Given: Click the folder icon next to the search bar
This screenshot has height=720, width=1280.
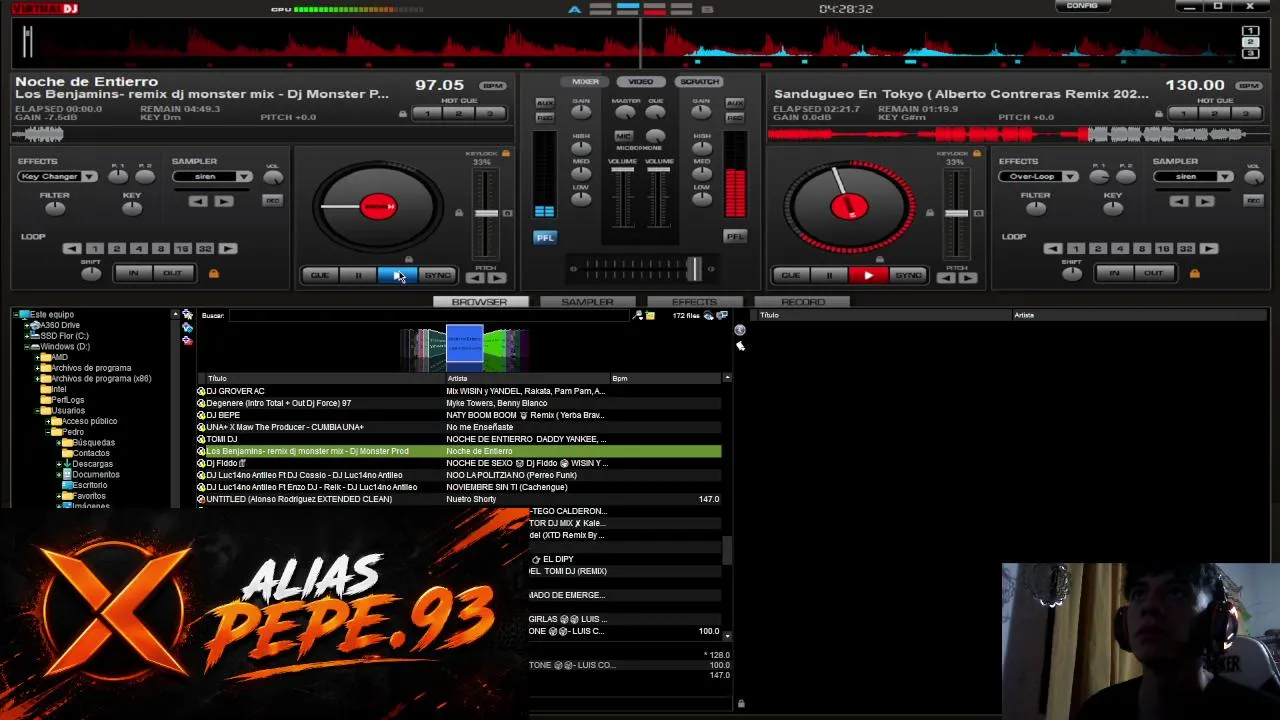Looking at the screenshot, I should (x=650, y=316).
